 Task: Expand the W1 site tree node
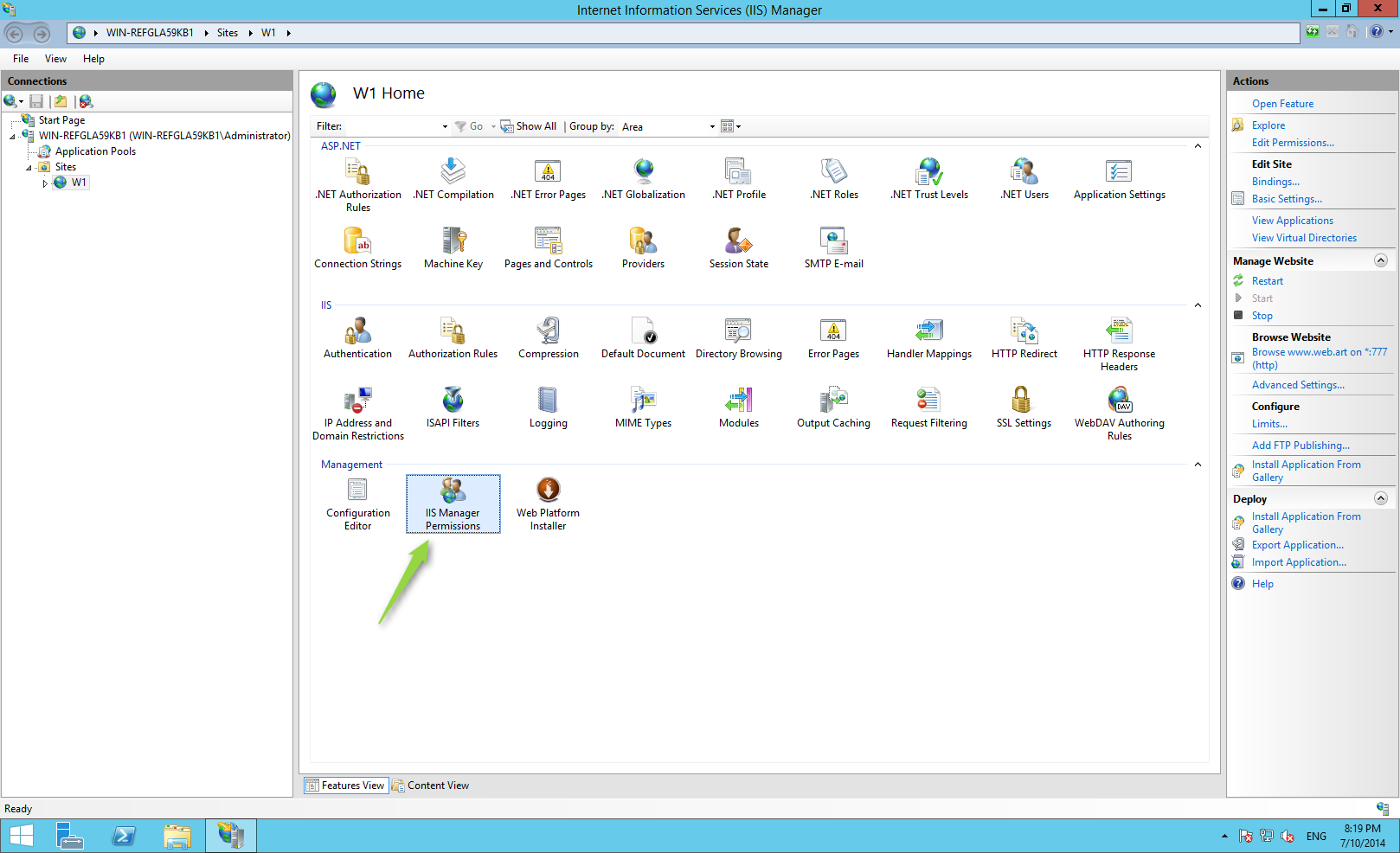[x=45, y=183]
